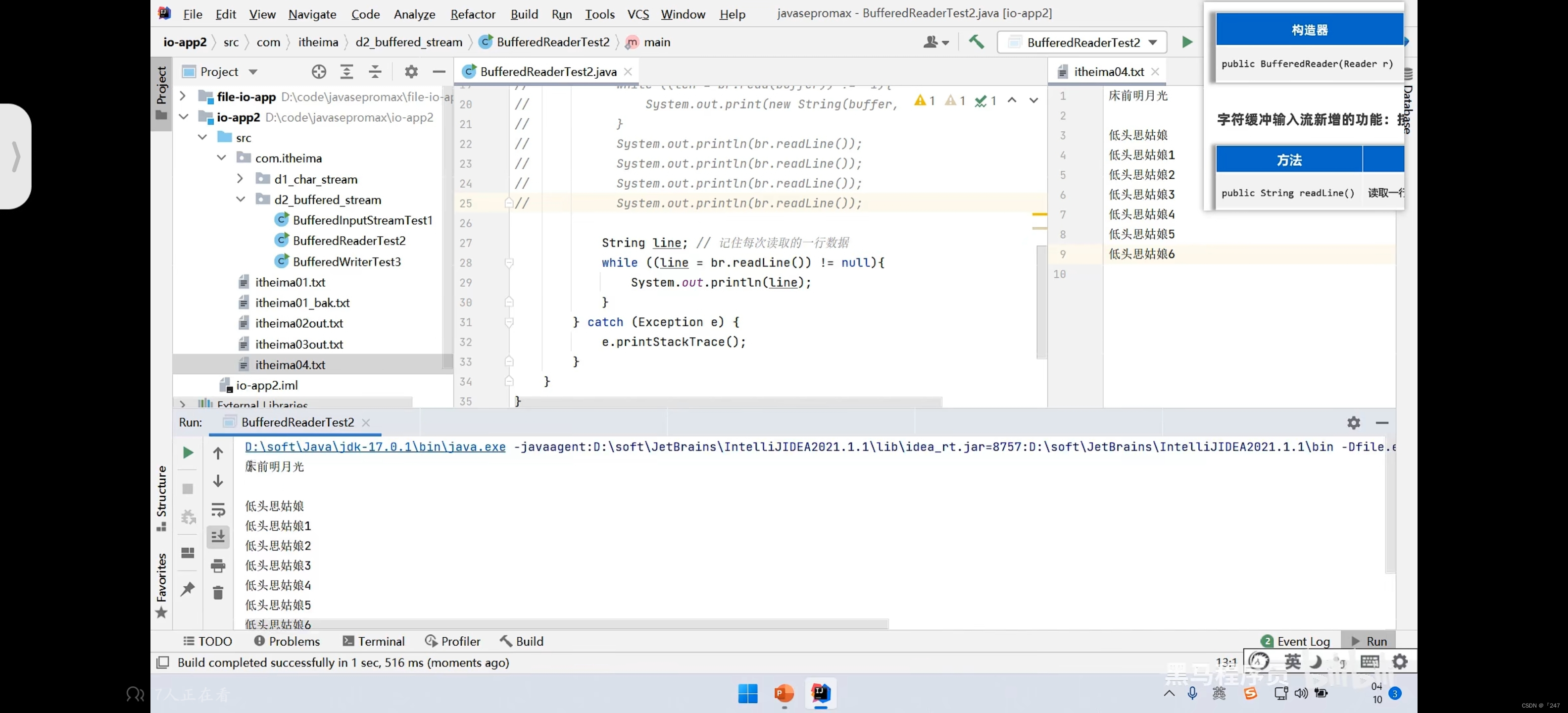Open the Problems tool window
The width and height of the screenshot is (1568, 713).
(287, 641)
